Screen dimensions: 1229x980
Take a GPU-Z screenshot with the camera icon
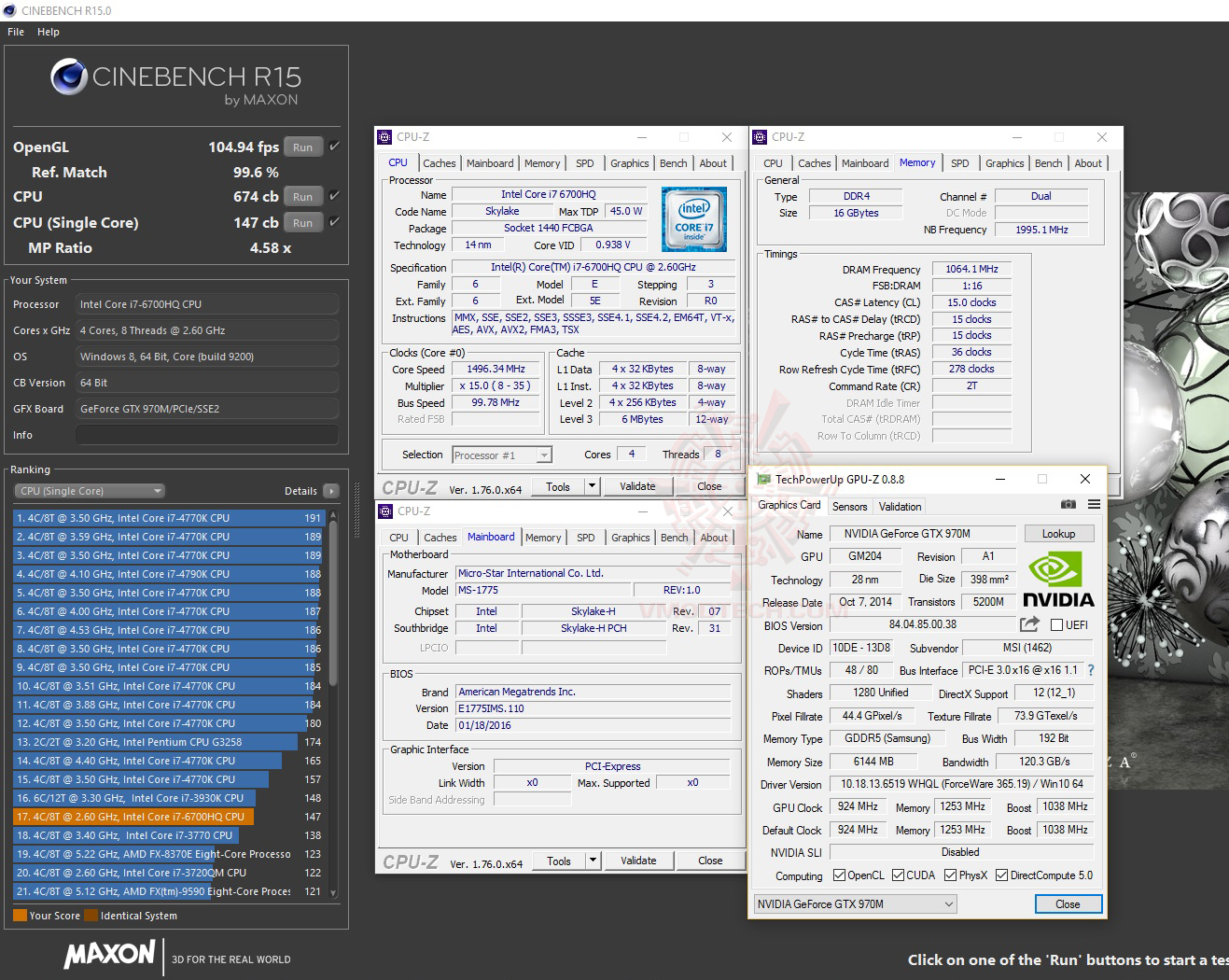point(1068,505)
